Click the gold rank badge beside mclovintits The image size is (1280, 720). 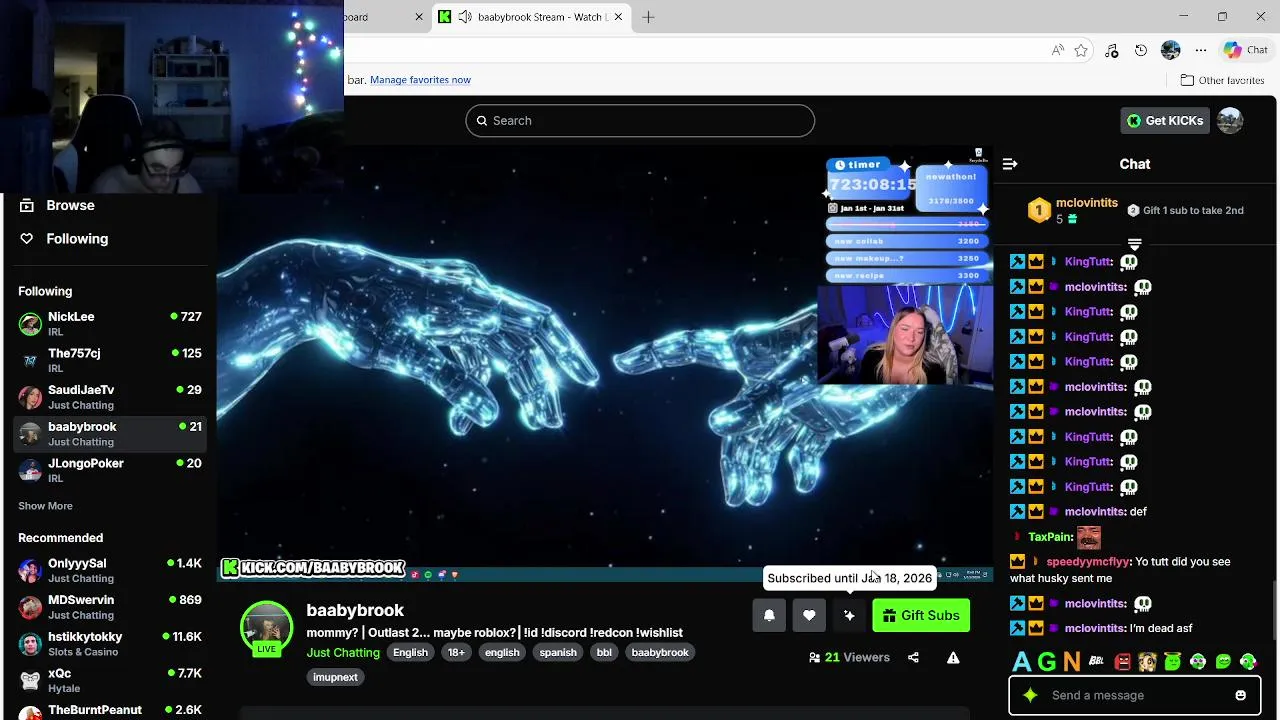point(1039,210)
